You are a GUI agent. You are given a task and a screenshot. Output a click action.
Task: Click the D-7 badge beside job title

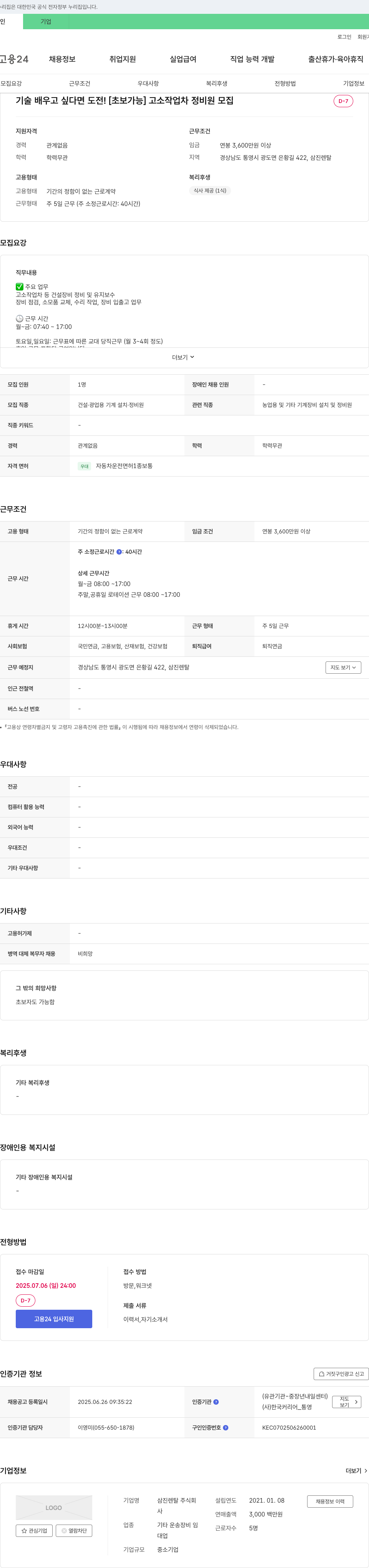tap(343, 101)
